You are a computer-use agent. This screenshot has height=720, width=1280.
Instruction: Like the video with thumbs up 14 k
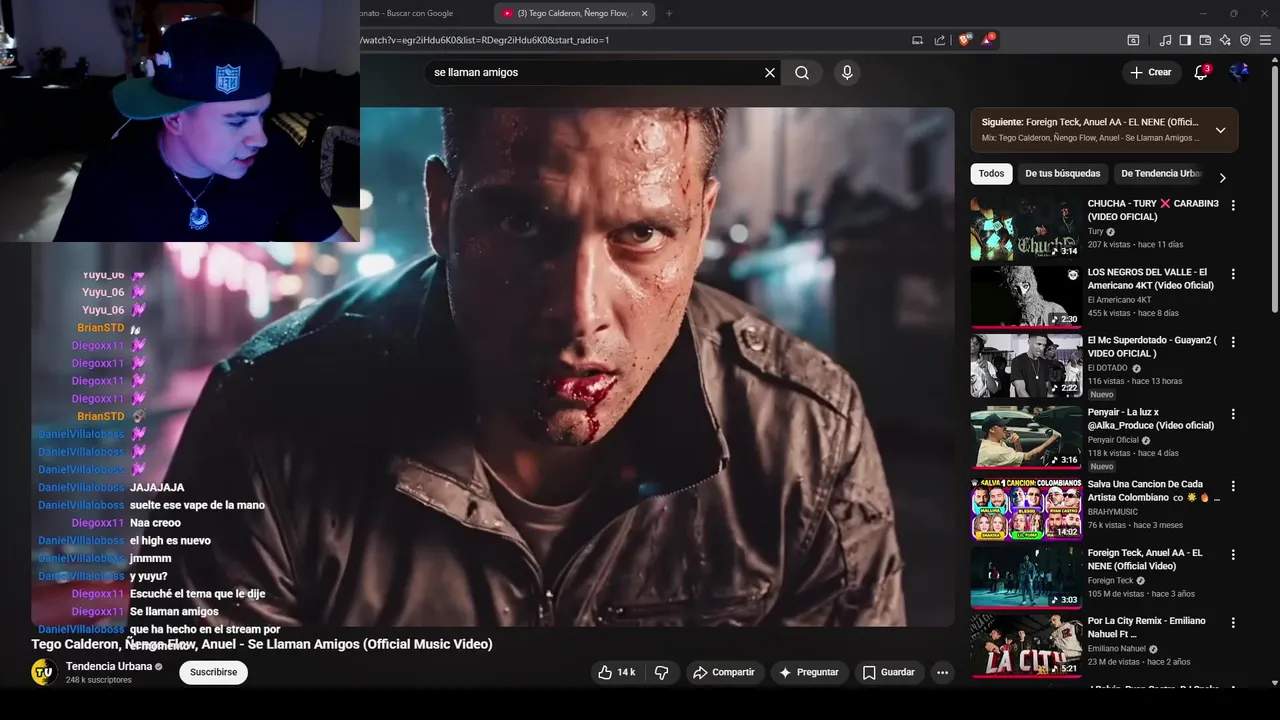617,673
